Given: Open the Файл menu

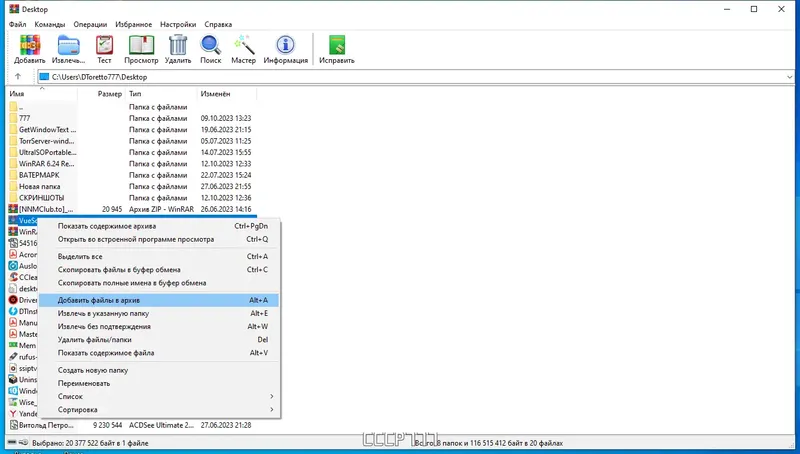Looking at the screenshot, I should [18, 24].
